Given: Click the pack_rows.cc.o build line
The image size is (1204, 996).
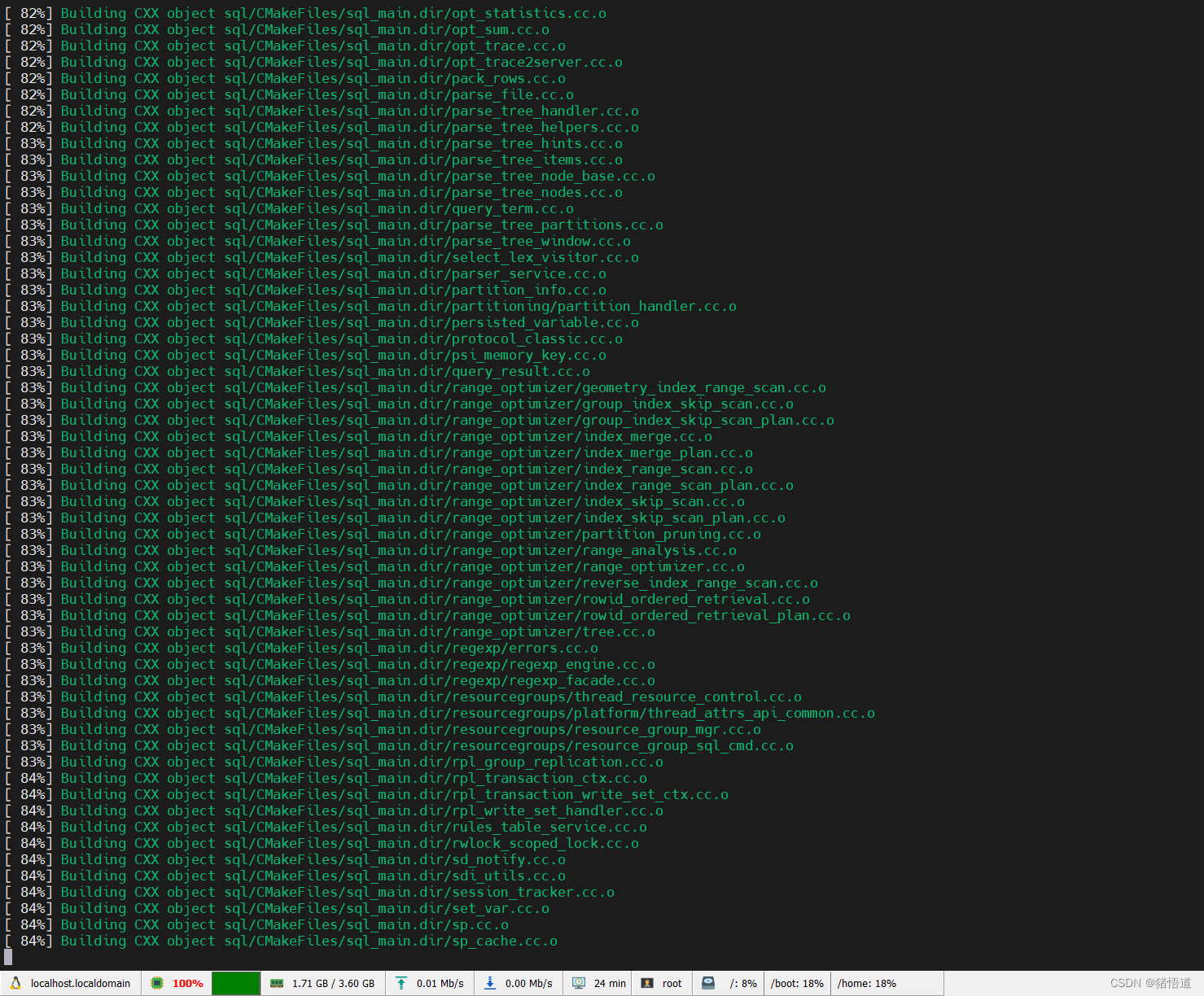Looking at the screenshot, I should pos(285,78).
